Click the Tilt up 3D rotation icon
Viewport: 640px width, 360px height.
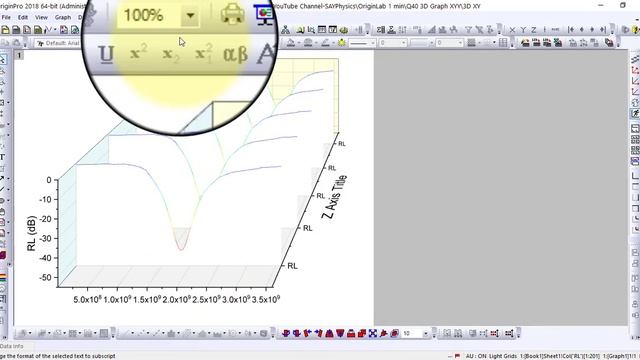(329, 333)
